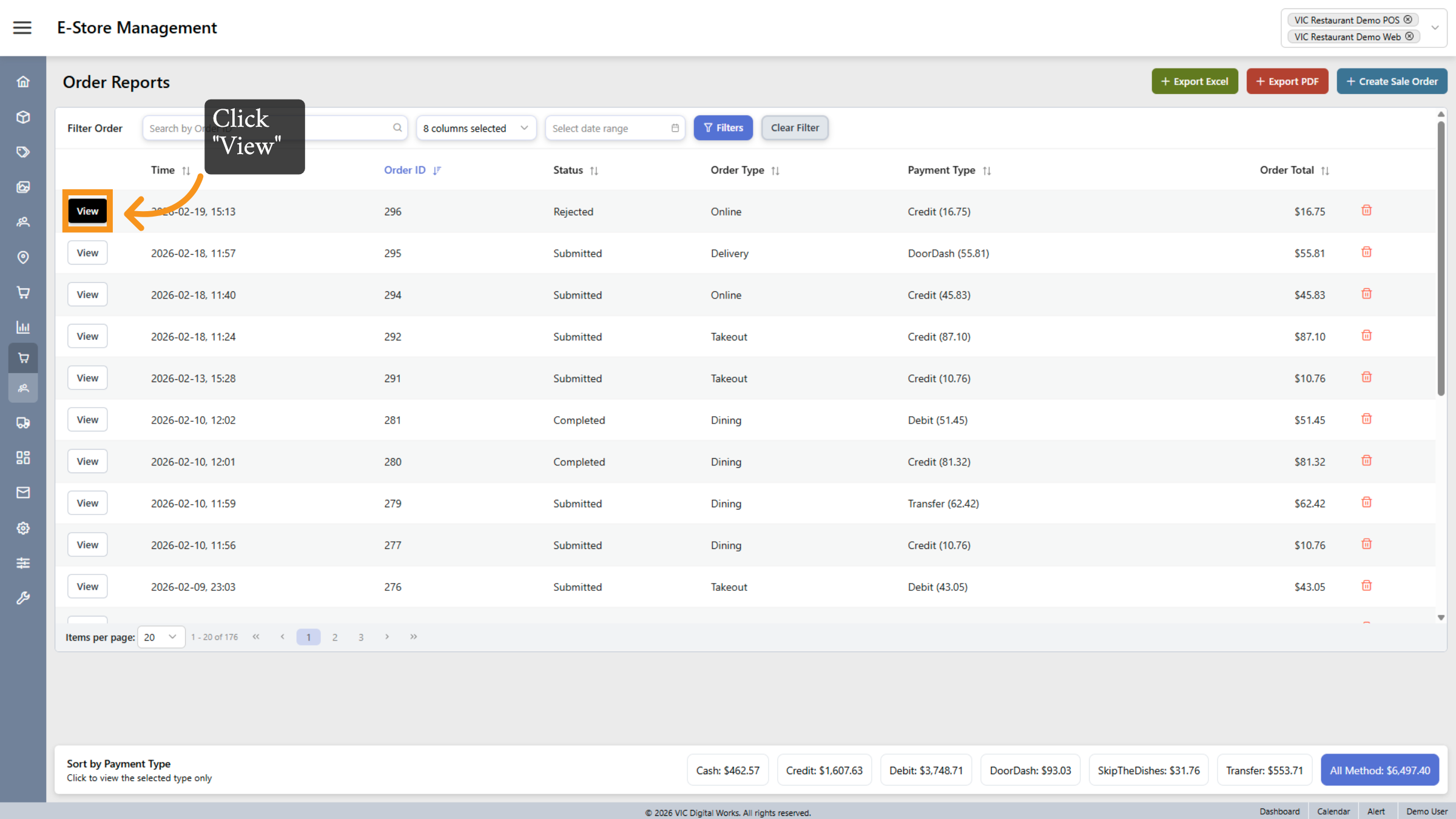
Task: Click the Export Excel button
Action: click(1195, 81)
